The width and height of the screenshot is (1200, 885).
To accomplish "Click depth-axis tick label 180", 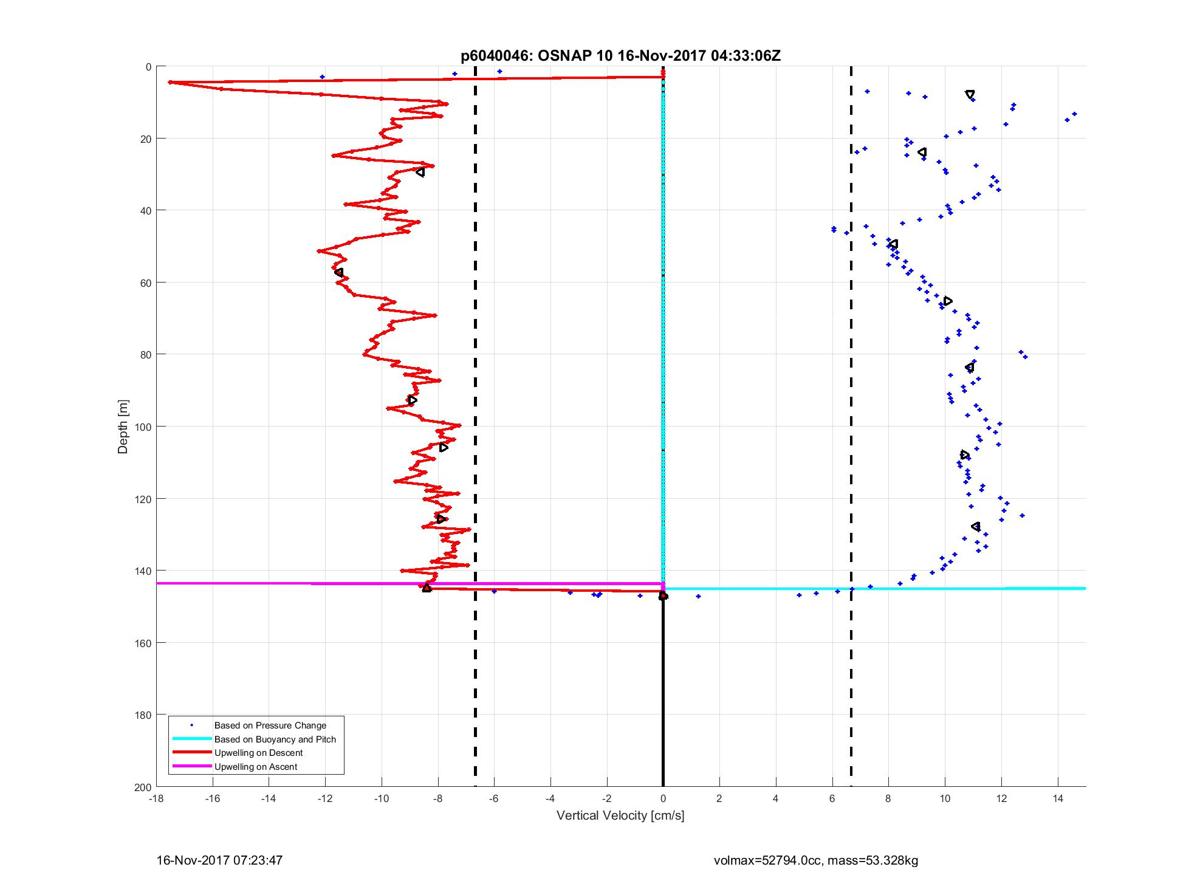I will pyautogui.click(x=142, y=715).
